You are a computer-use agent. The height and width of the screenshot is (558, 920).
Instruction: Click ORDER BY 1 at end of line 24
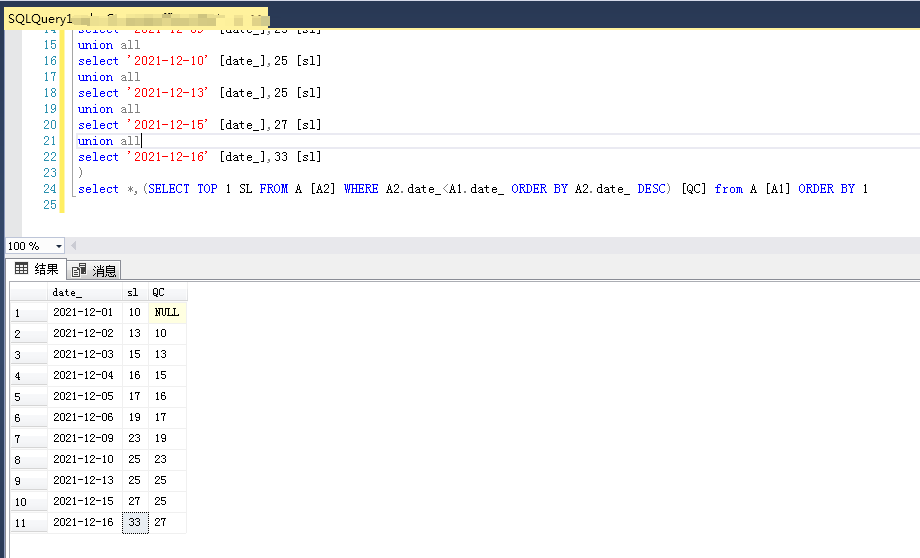click(x=833, y=189)
